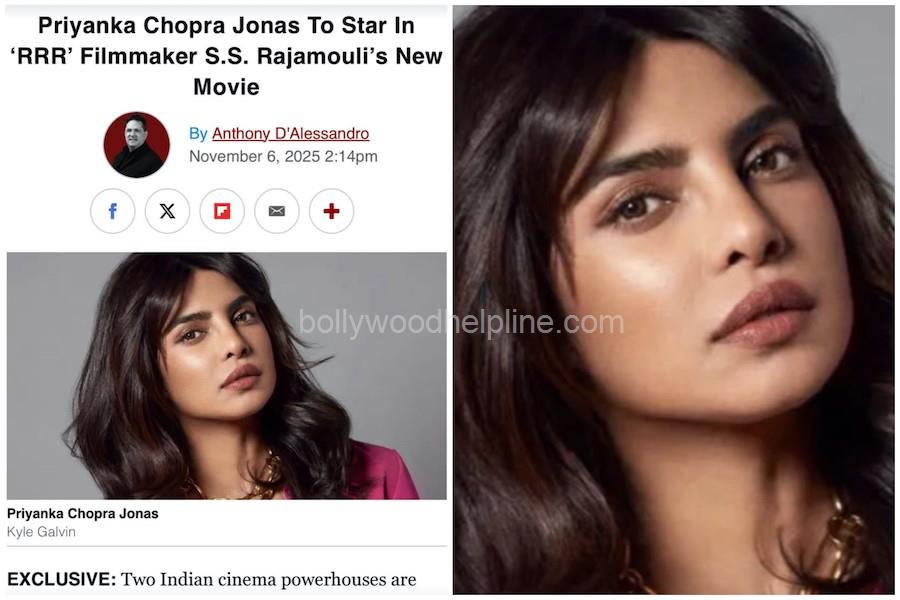Share the article on X
Viewport: 900px width, 600px height.
[x=167, y=211]
